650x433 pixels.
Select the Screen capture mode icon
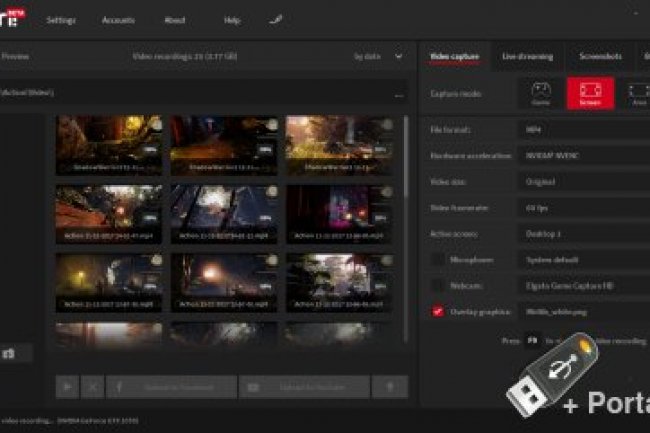(590, 93)
